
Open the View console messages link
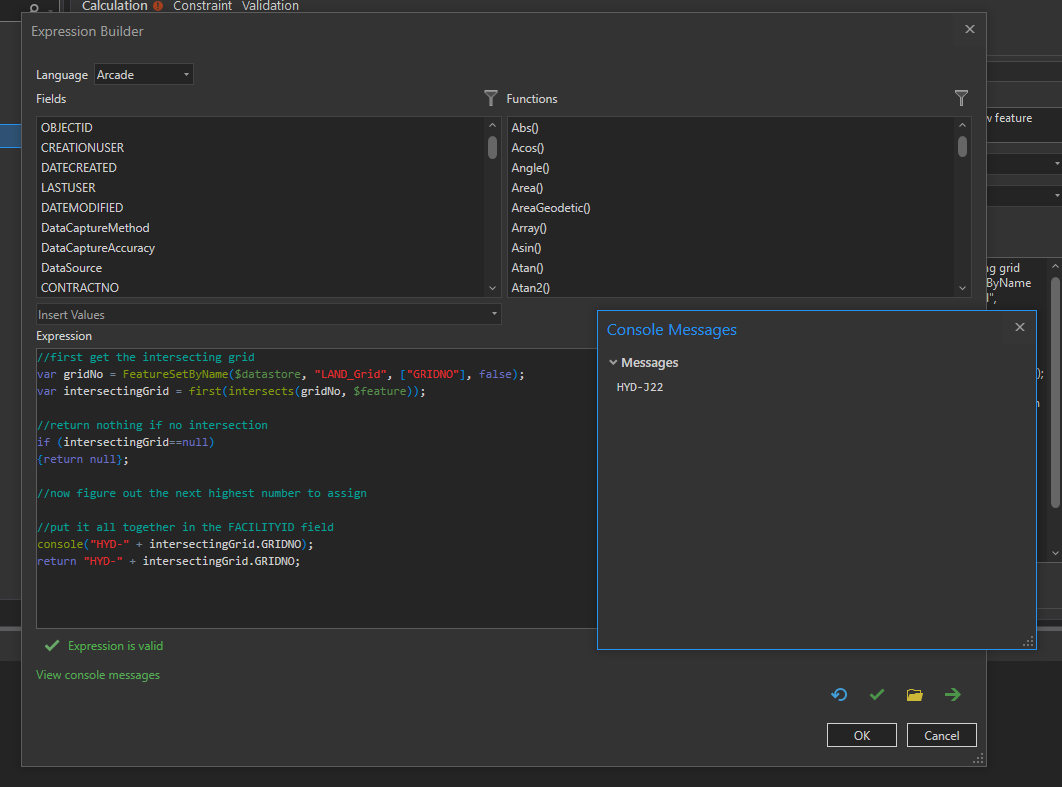click(98, 675)
